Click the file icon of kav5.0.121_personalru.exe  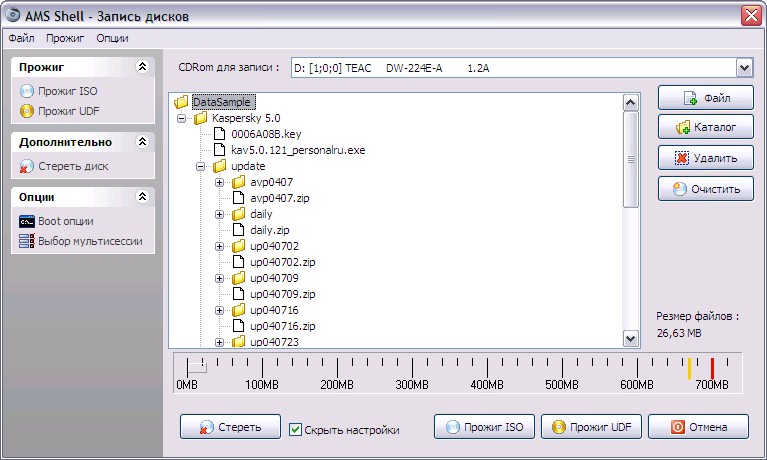coord(220,150)
